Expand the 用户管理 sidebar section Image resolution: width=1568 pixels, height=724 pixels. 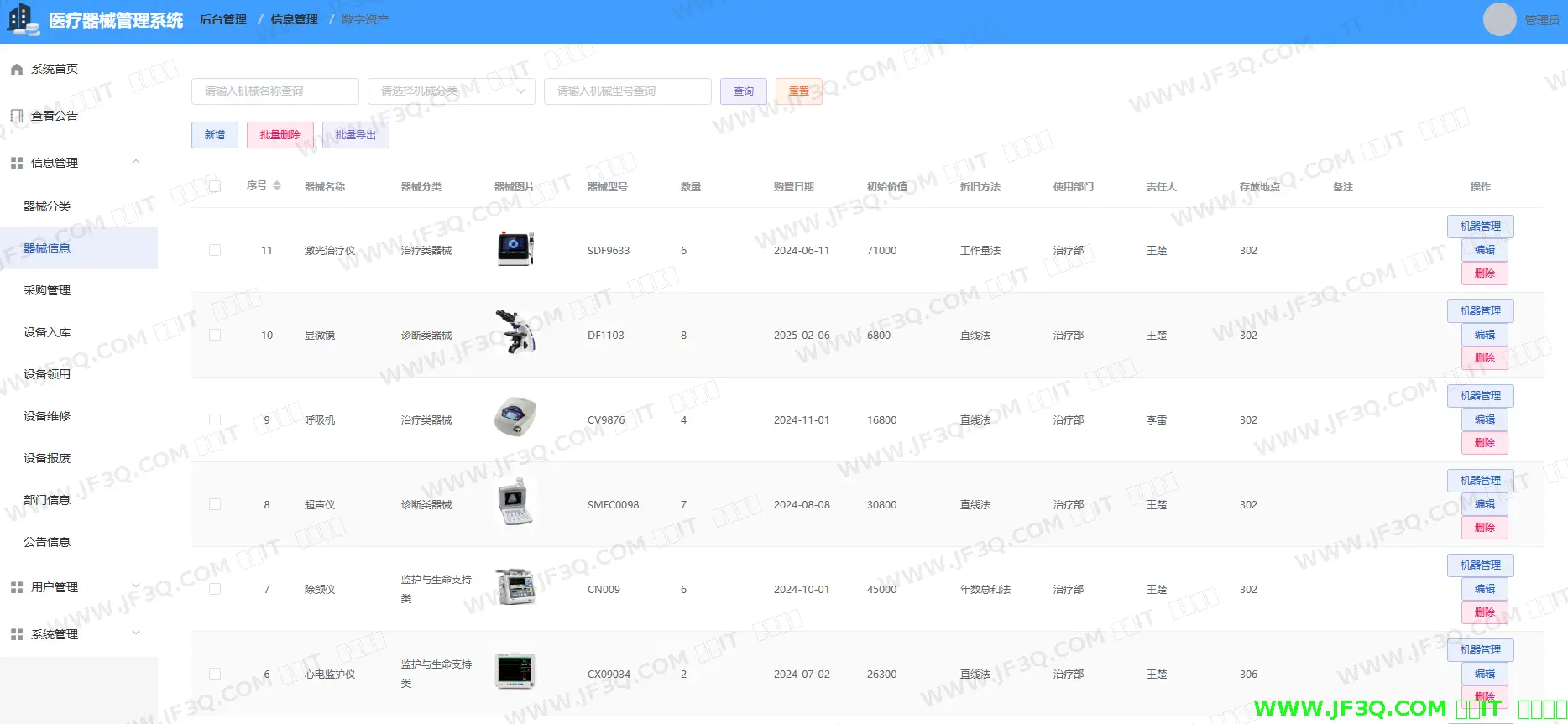136,586
